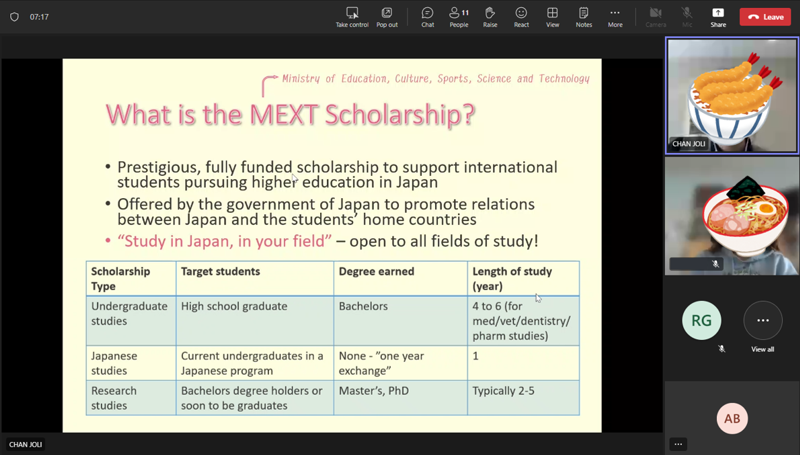This screenshot has height=455, width=800.
Task: Show the People participants list
Action: pyautogui.click(x=459, y=17)
